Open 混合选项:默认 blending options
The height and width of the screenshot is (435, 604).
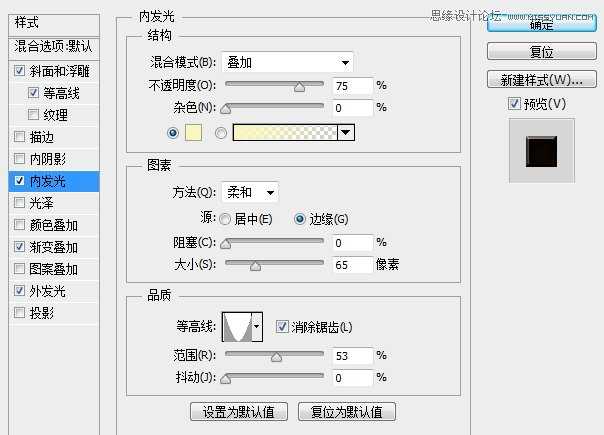click(50, 46)
